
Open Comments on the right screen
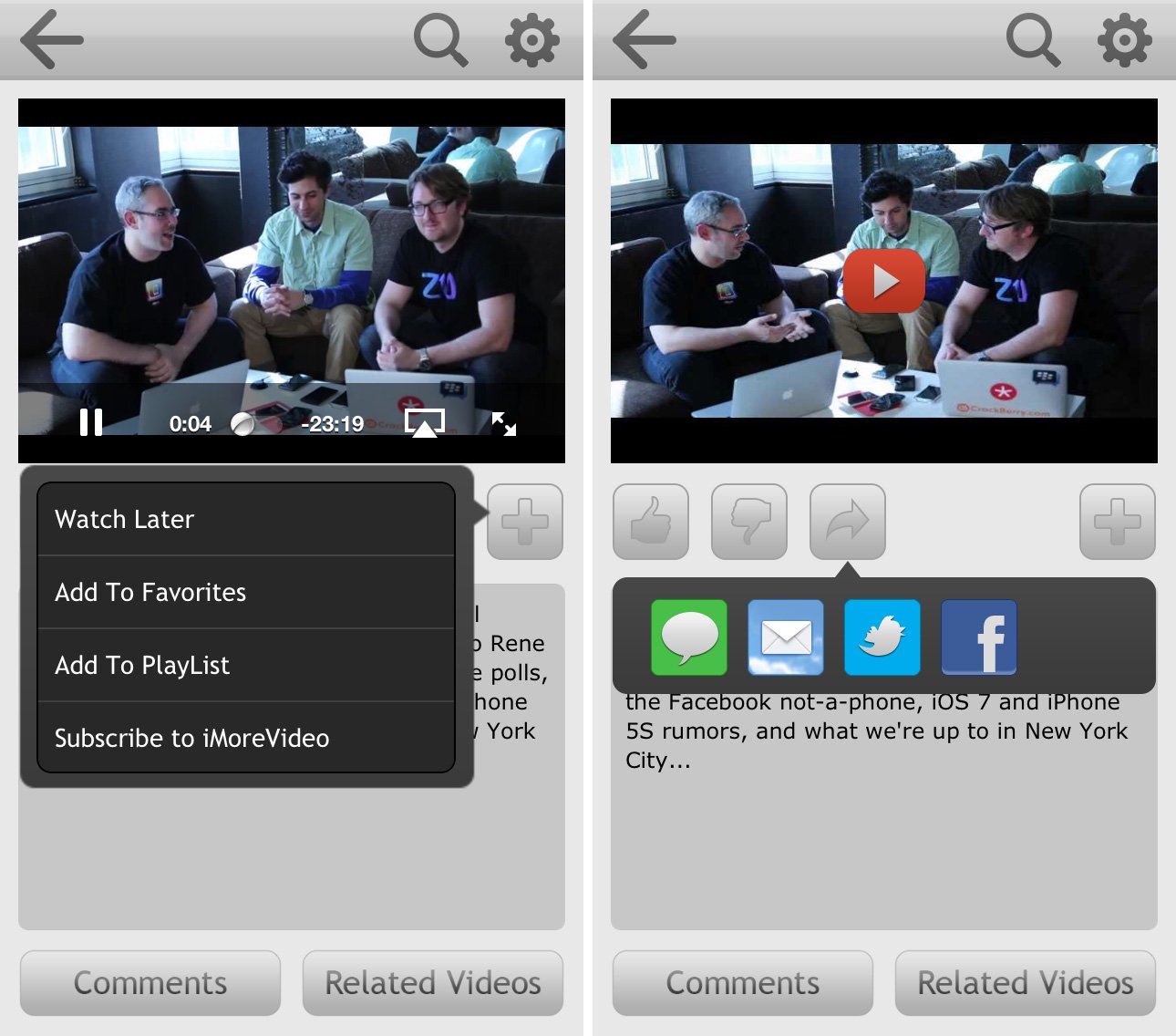coord(743,983)
